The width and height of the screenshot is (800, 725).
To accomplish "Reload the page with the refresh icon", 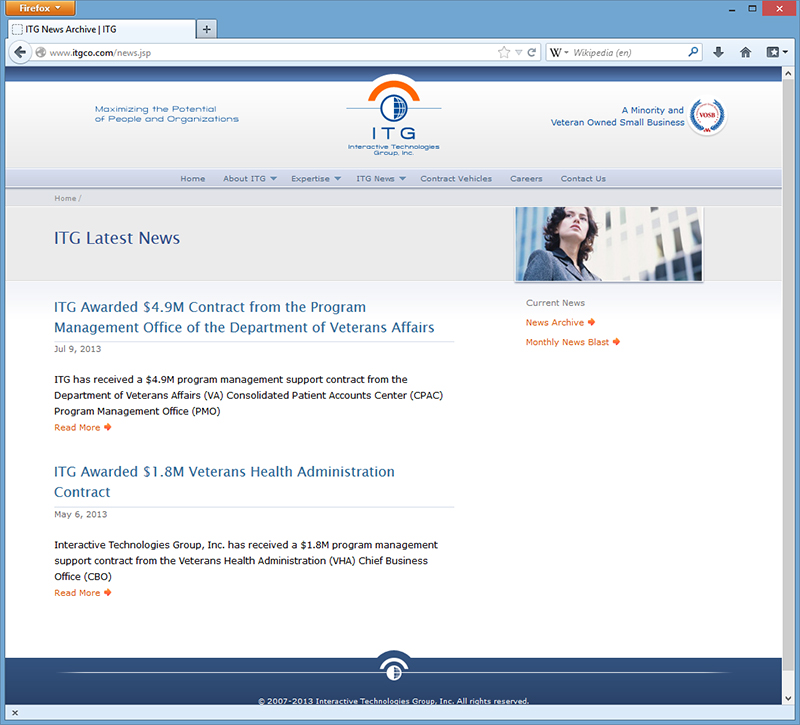I will pos(532,52).
